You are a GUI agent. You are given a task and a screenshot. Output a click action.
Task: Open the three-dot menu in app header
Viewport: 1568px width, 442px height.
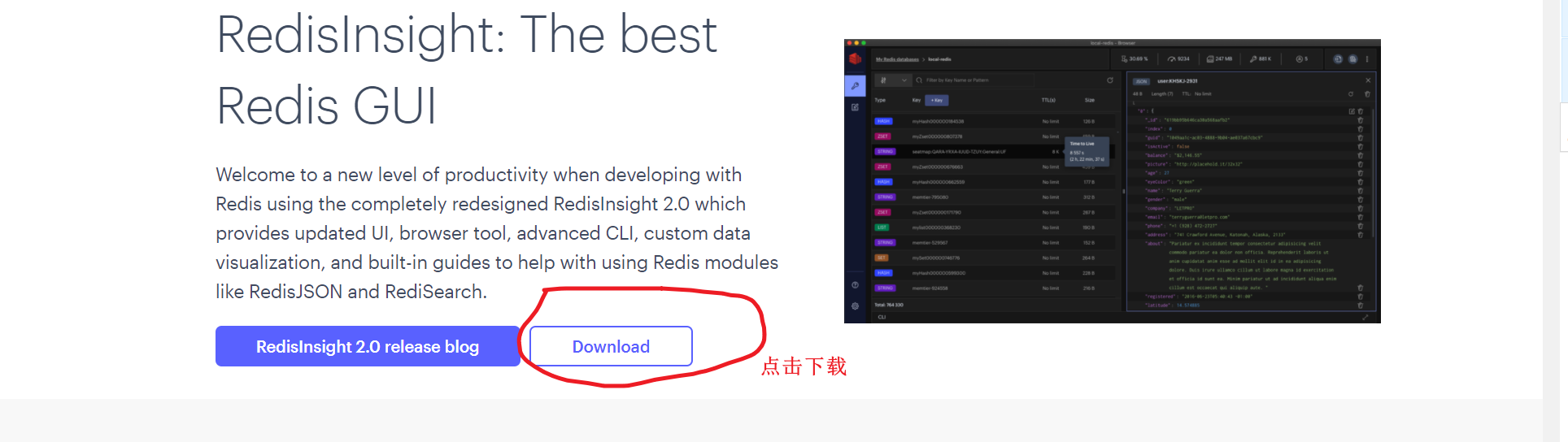(1367, 59)
